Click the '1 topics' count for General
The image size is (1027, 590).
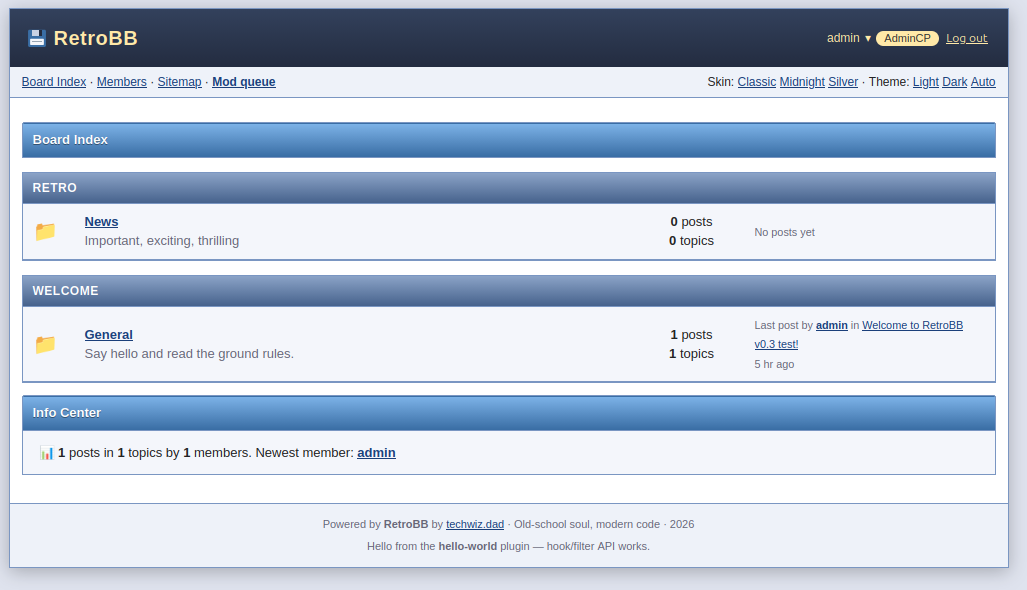tap(691, 354)
